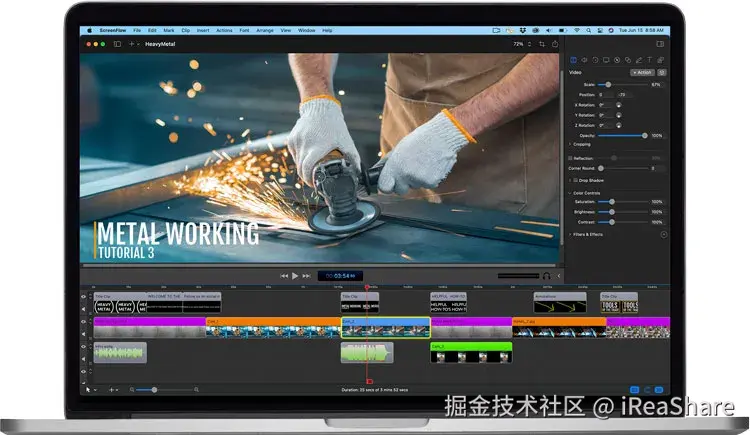Click the headphones audio monitor icon

click(546, 276)
